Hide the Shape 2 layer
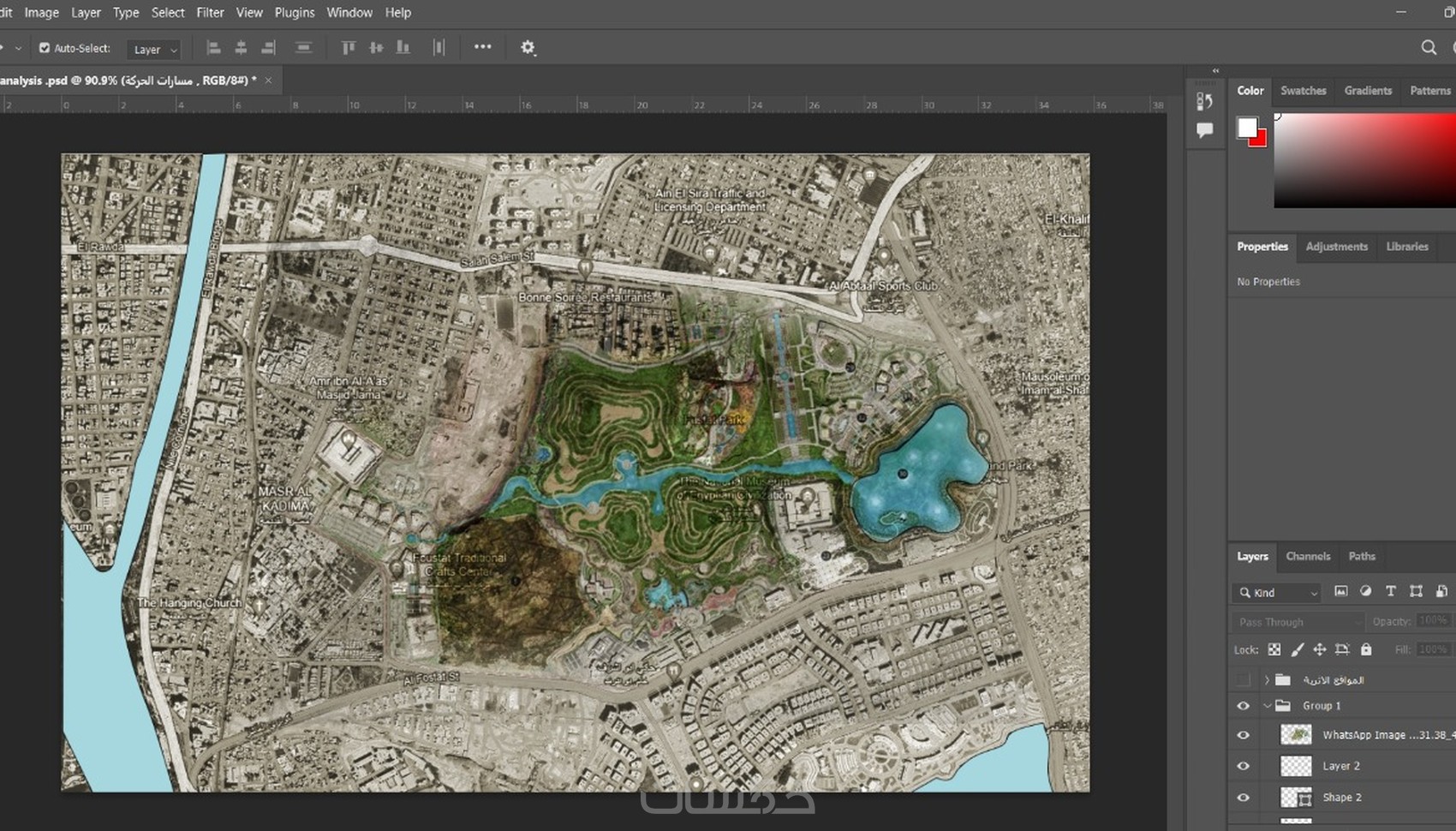This screenshot has width=1456, height=831. (x=1244, y=798)
